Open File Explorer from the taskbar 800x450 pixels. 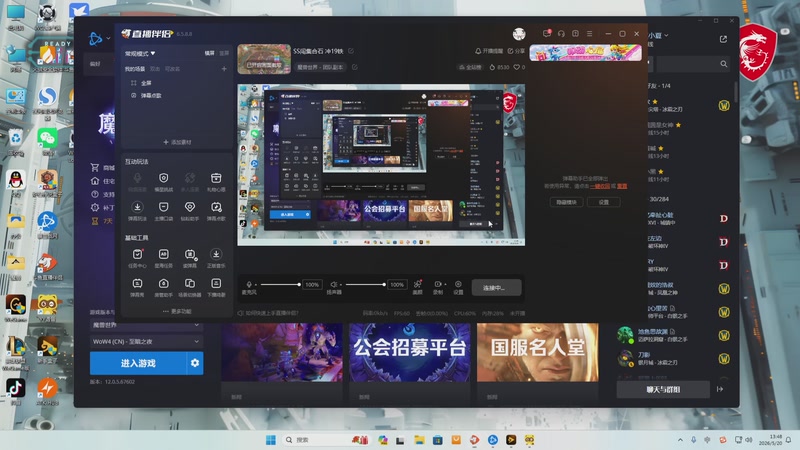[419, 440]
